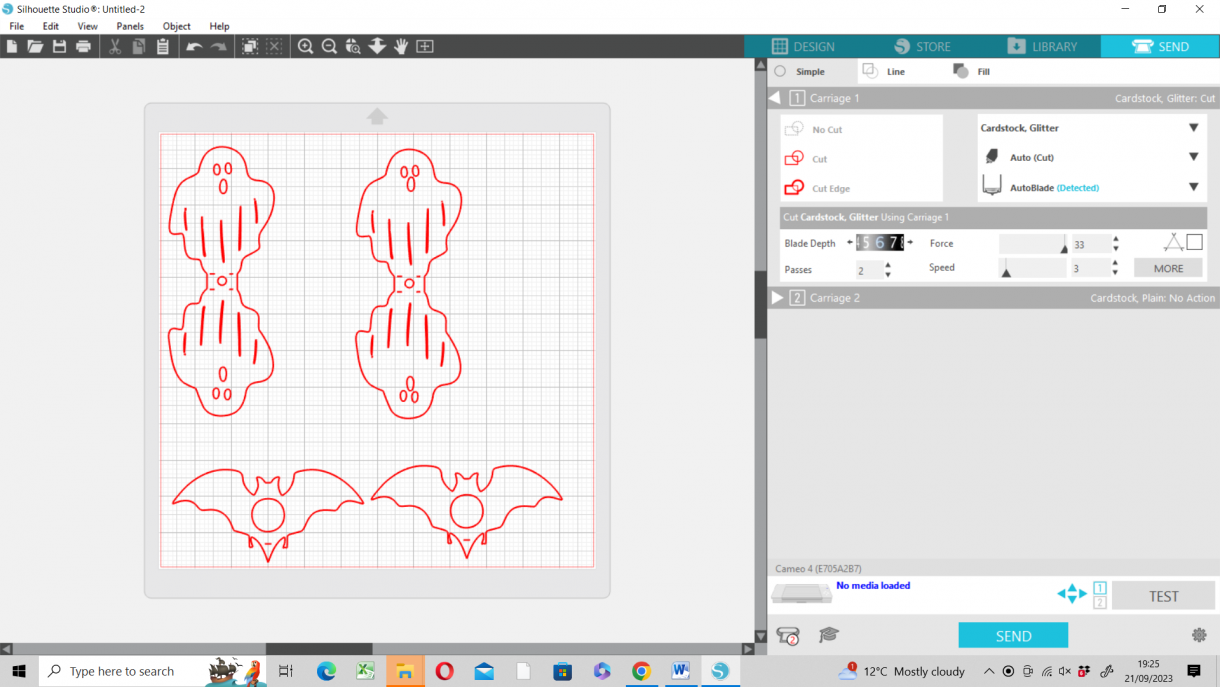Open the File menu
This screenshot has width=1220, height=687.
click(x=17, y=26)
